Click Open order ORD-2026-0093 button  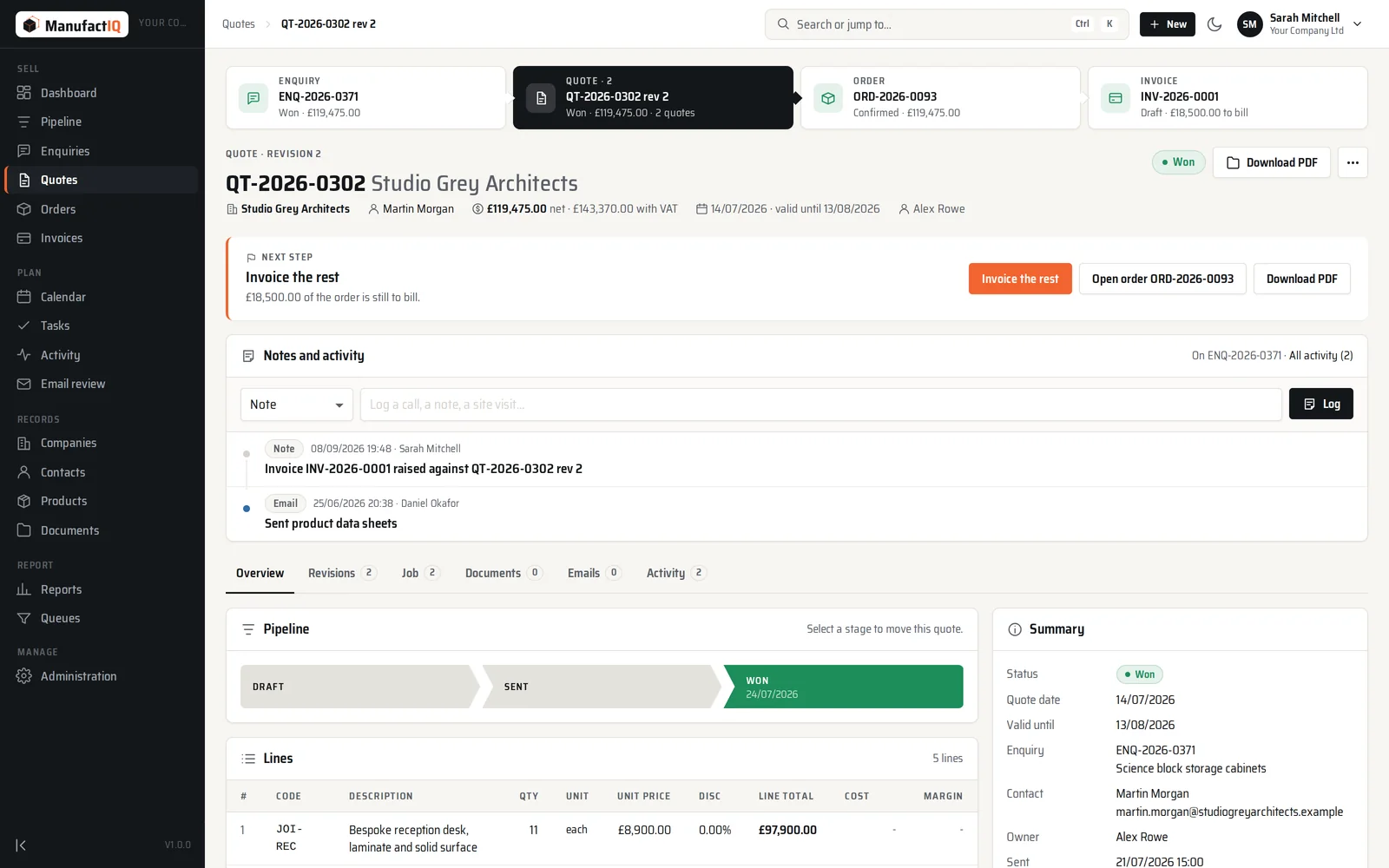click(x=1162, y=279)
